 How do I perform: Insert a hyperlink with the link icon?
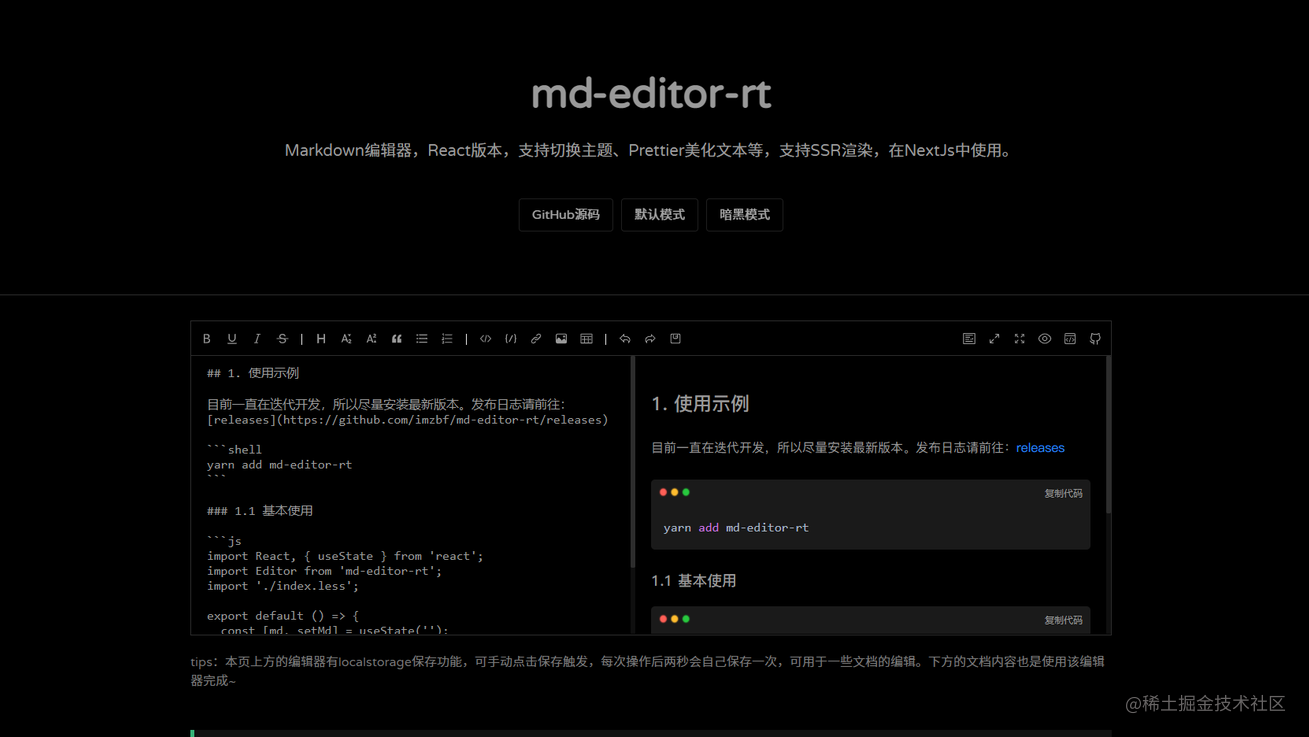tap(535, 339)
